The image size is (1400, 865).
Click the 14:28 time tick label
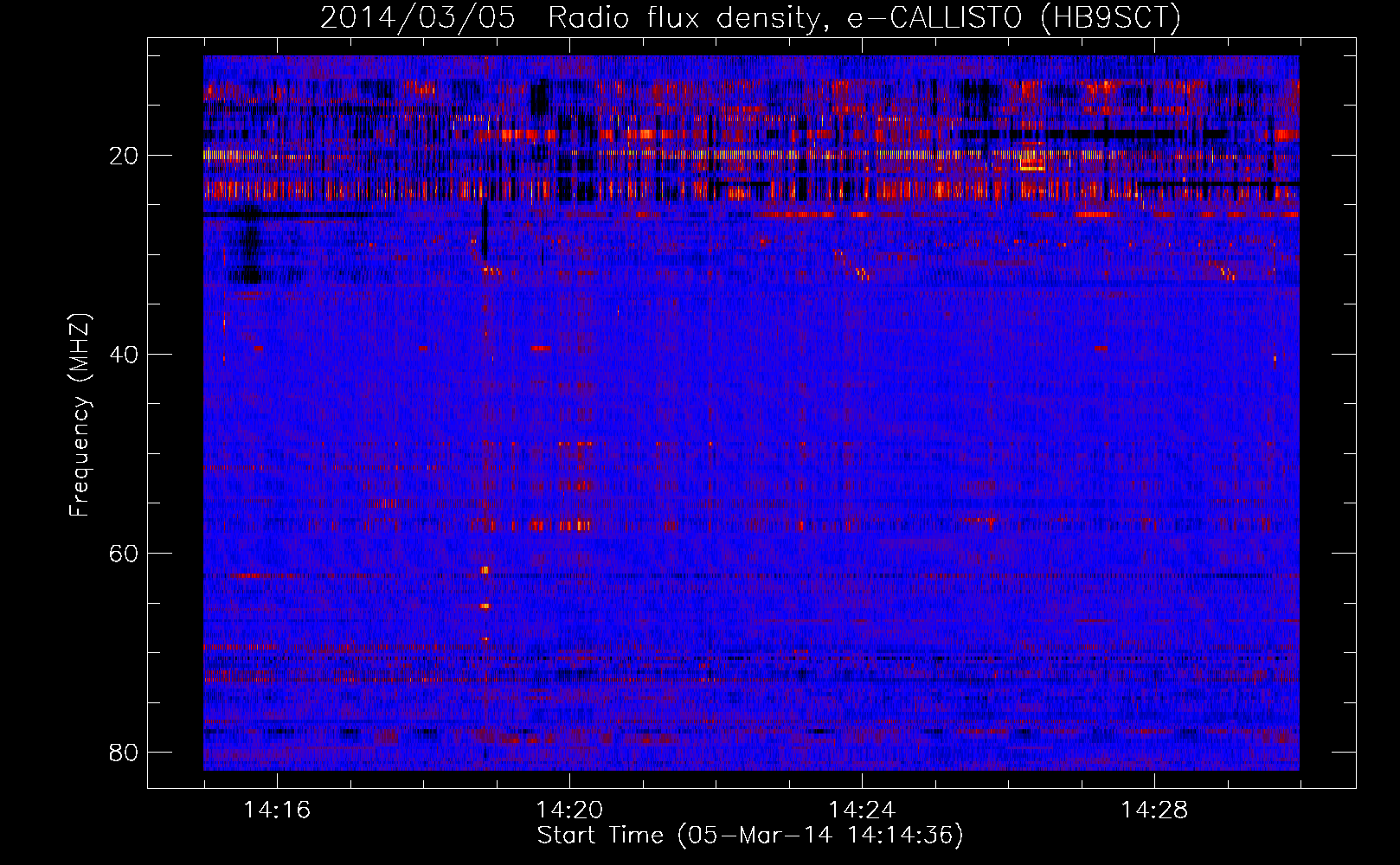tap(1154, 811)
